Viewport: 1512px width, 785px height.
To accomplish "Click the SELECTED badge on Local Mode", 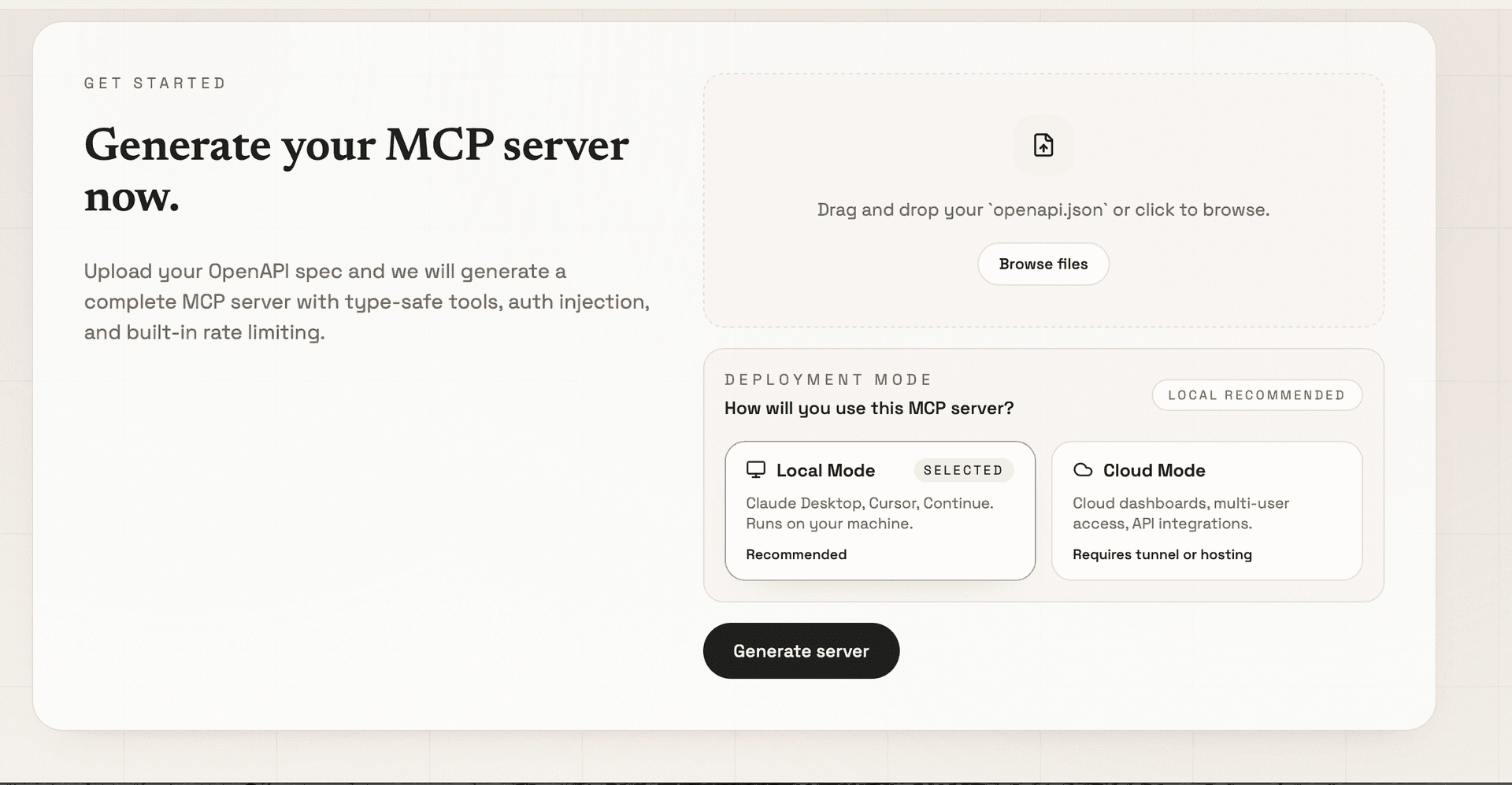I will [x=964, y=470].
